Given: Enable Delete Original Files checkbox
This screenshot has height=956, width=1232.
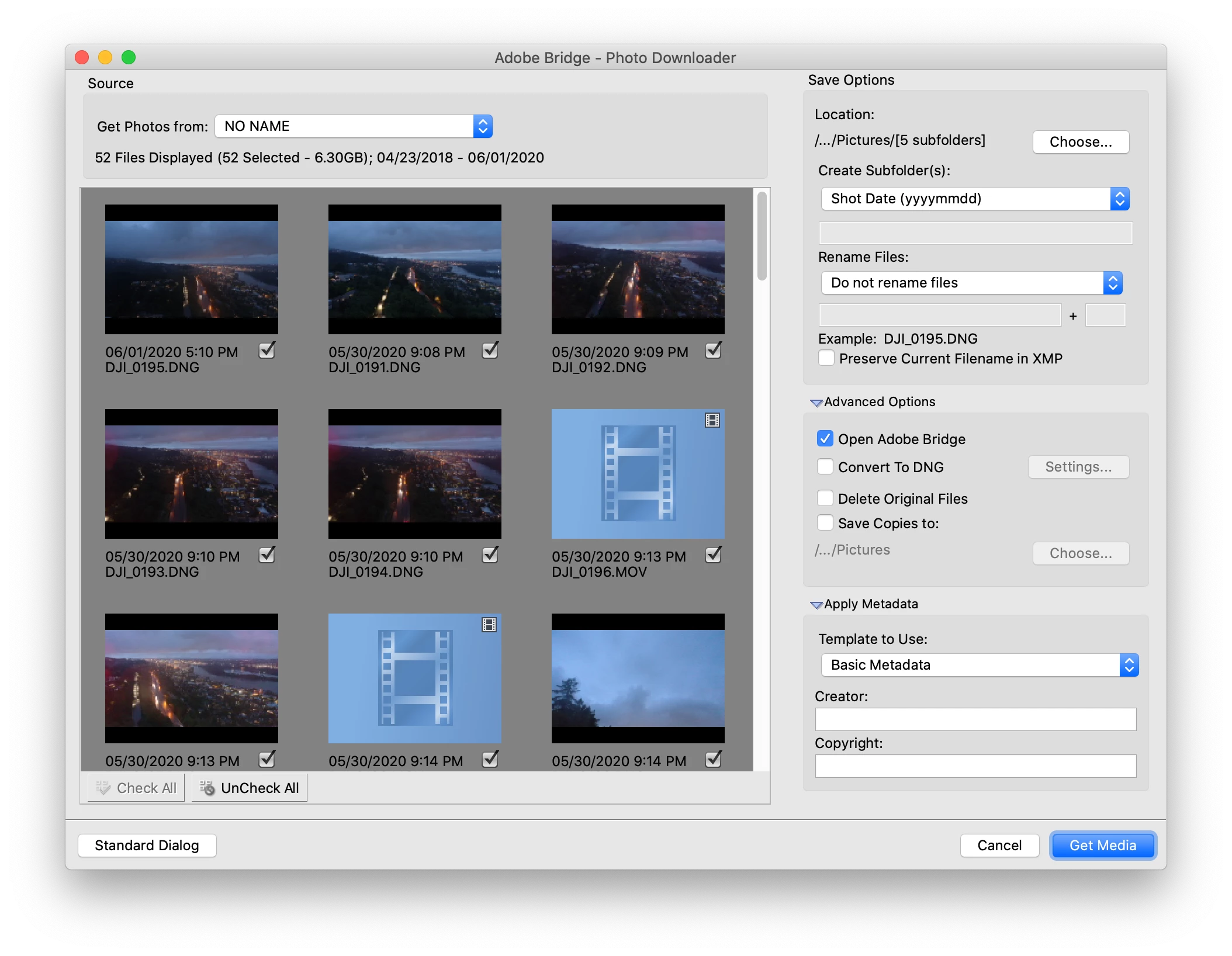Looking at the screenshot, I should [825, 498].
